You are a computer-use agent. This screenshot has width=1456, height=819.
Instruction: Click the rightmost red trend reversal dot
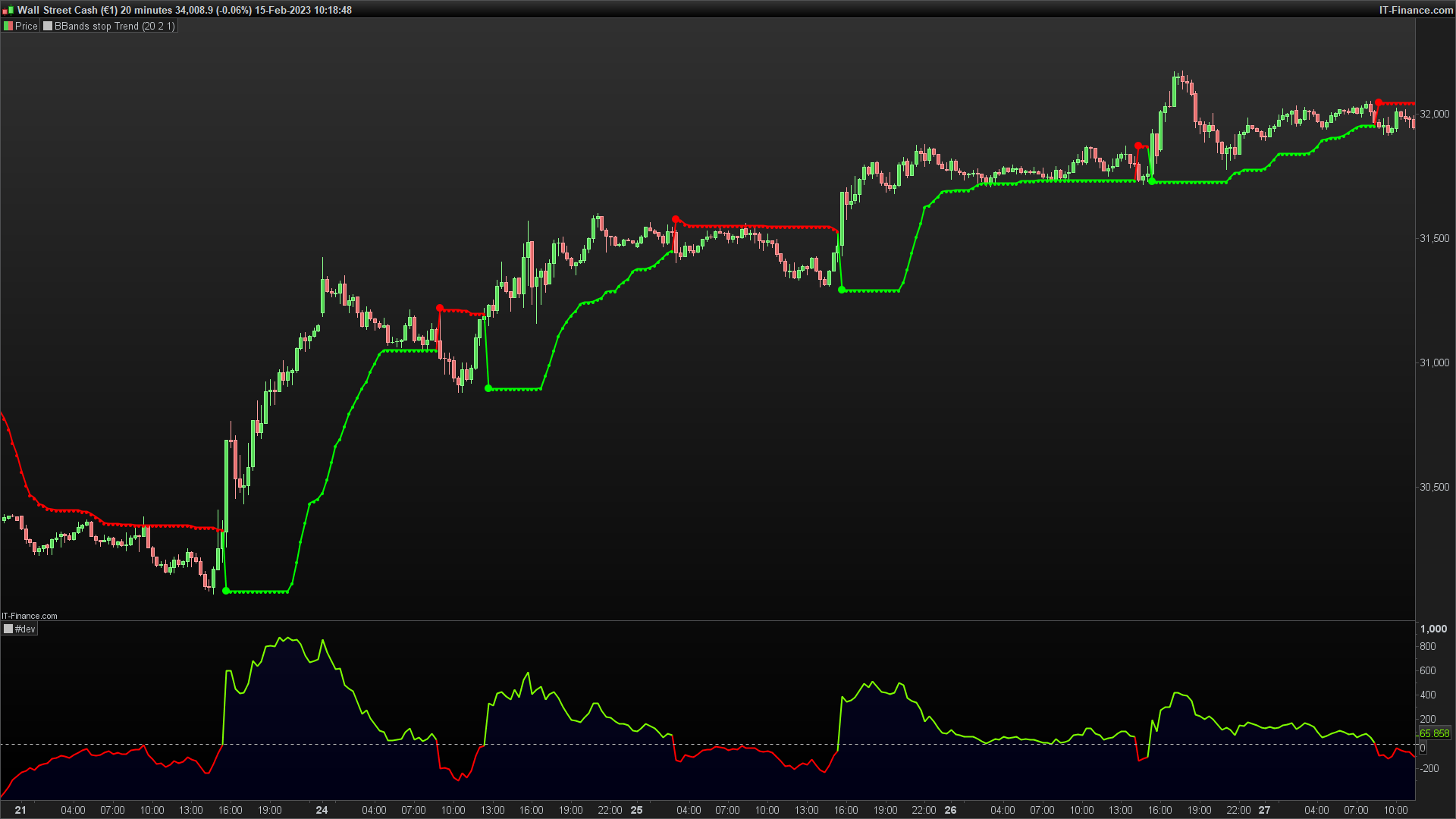(x=1379, y=102)
